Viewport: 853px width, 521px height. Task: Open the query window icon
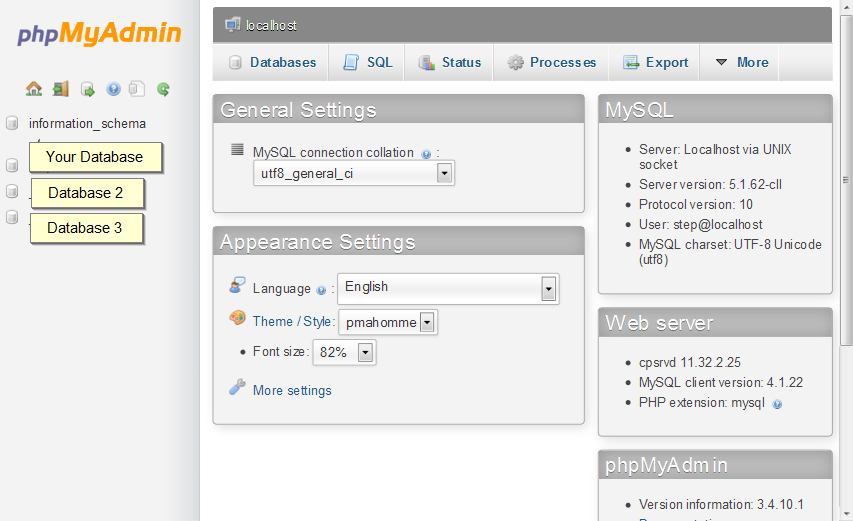pos(88,89)
